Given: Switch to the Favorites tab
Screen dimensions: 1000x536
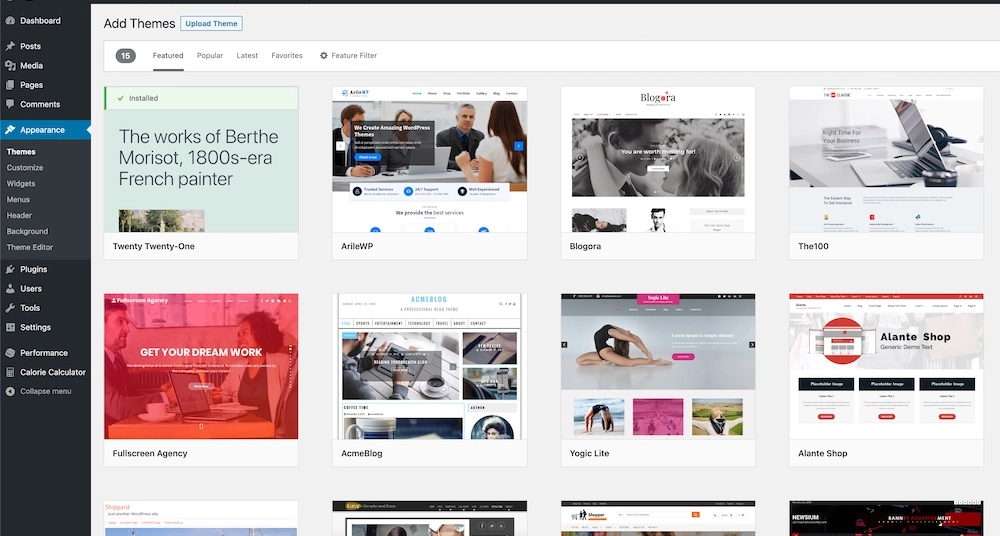Looking at the screenshot, I should pos(287,56).
